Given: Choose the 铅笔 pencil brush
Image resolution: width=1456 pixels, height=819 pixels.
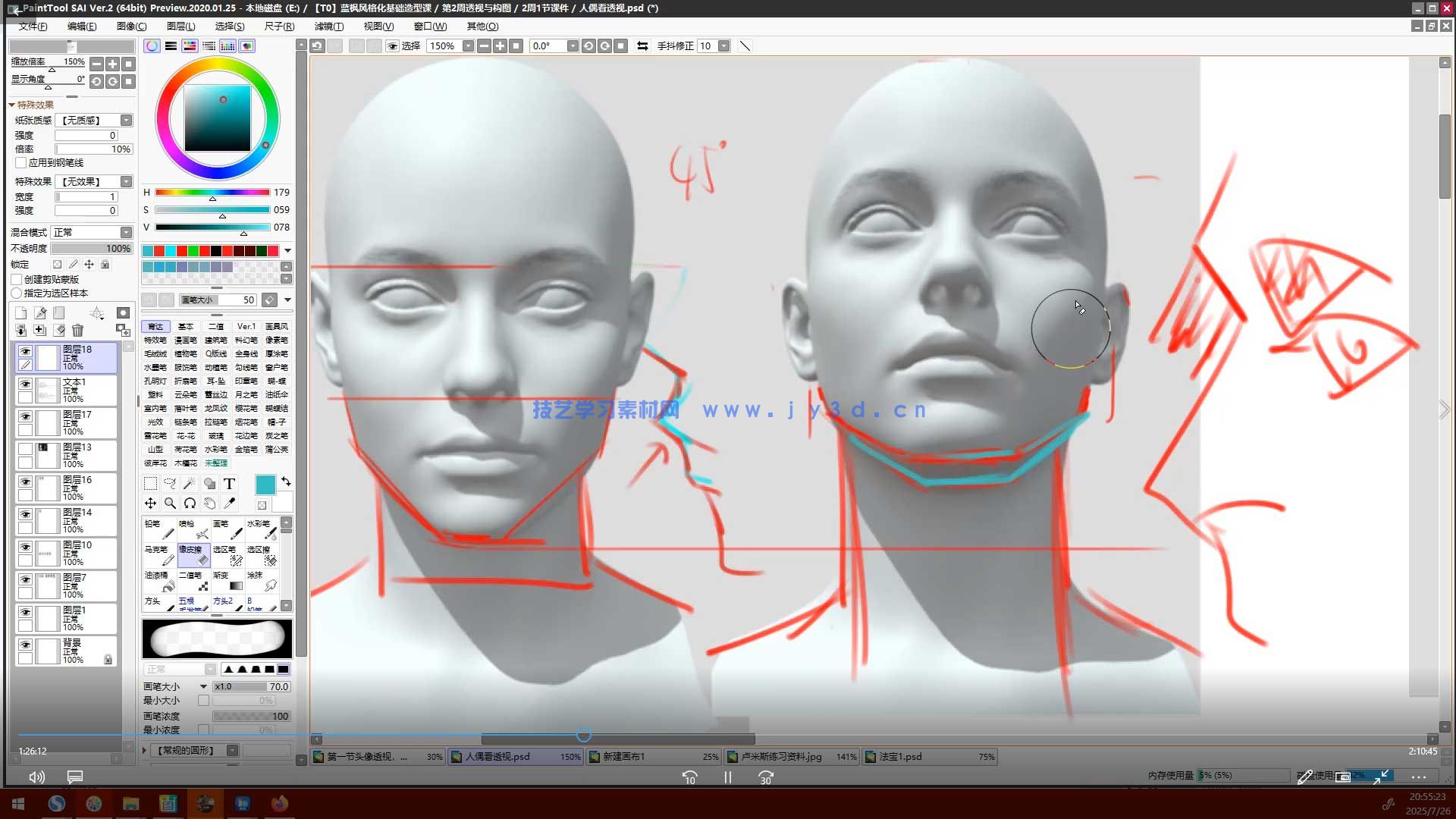Looking at the screenshot, I should coord(160,529).
